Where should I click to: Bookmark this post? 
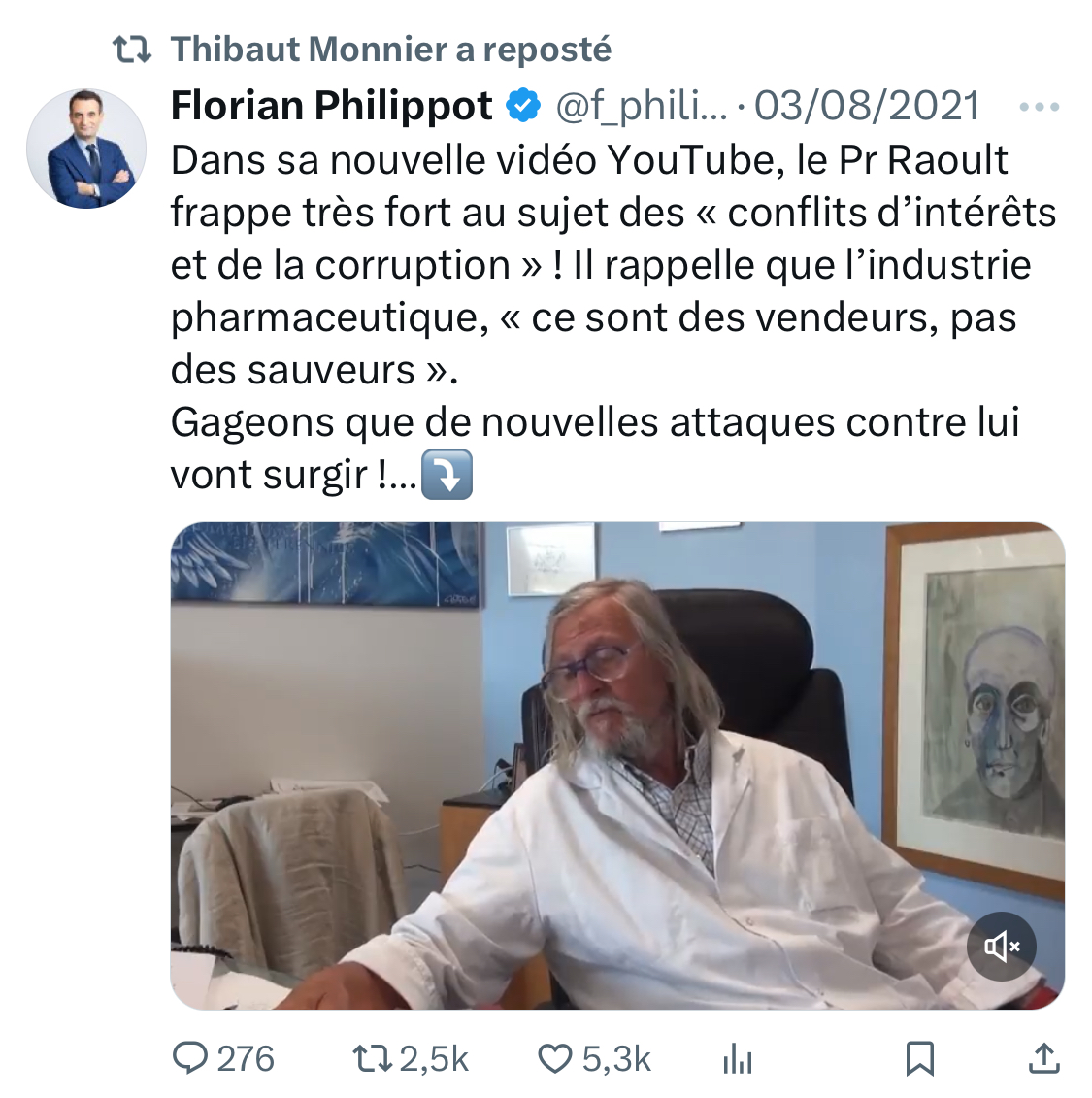[920, 1058]
